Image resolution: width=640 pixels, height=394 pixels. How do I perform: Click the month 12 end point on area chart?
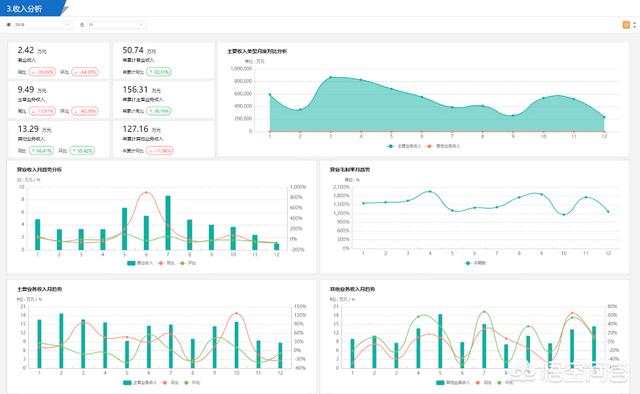coord(604,117)
